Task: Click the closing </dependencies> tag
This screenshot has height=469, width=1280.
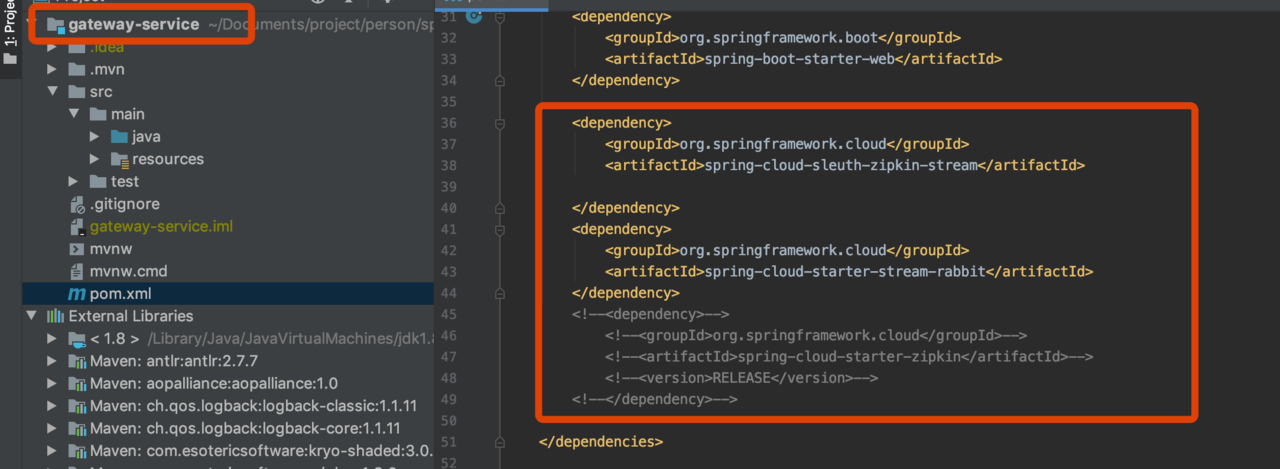Action: 600,441
